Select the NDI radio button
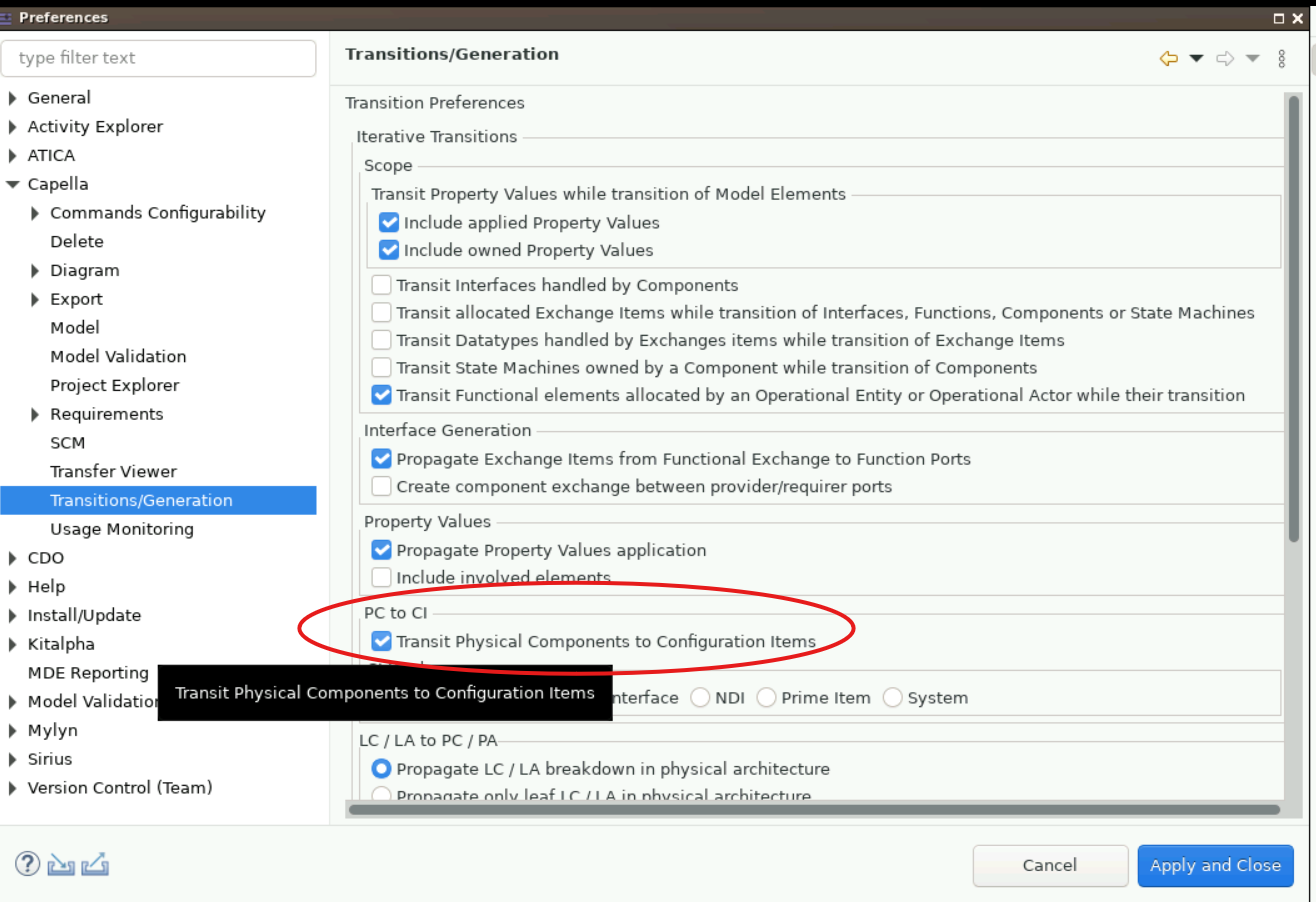Image resolution: width=1316 pixels, height=902 pixels. pos(701,697)
